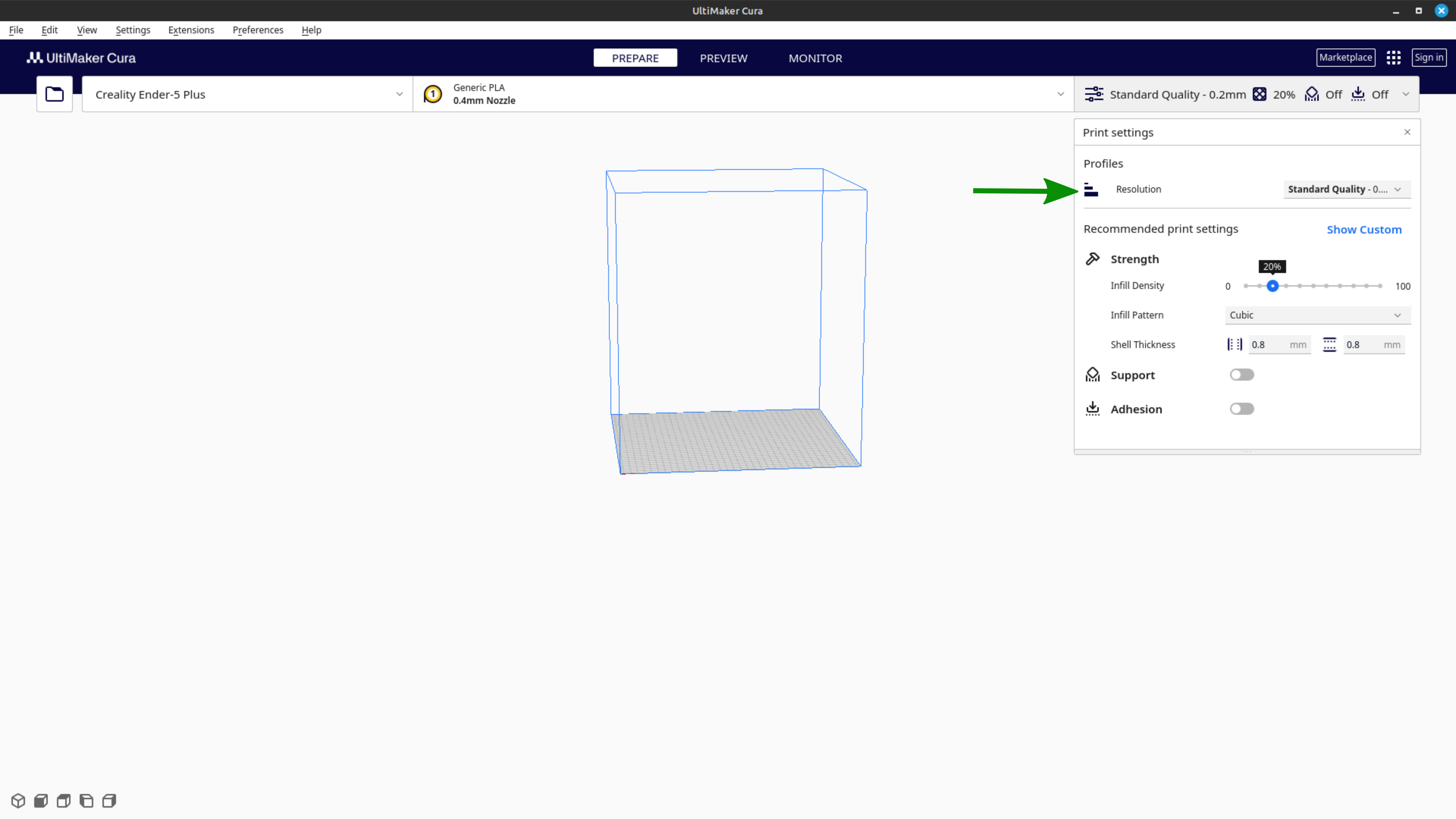
Task: Switch to the PREPARE stage
Action: [x=635, y=58]
